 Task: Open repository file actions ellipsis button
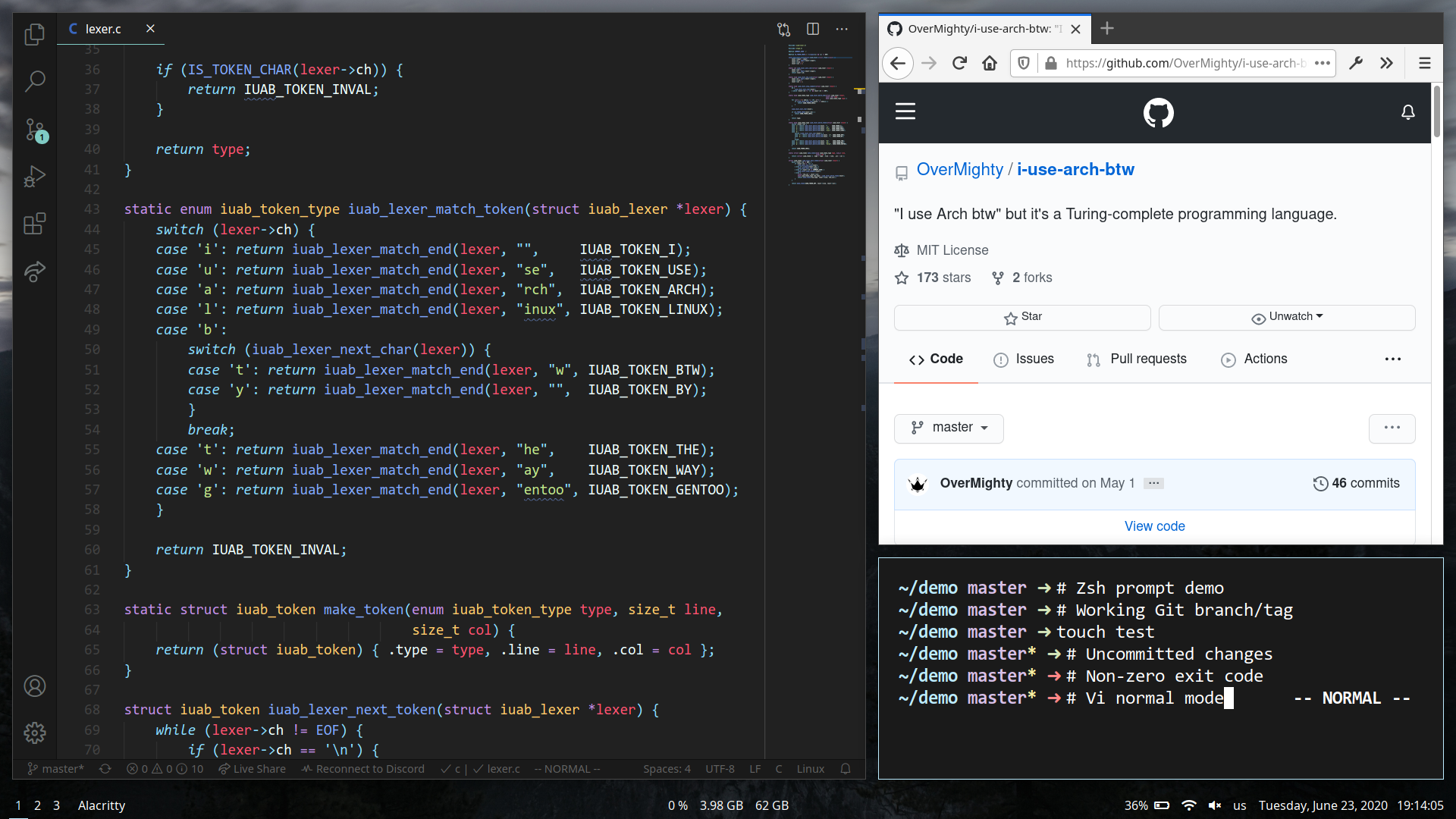pyautogui.click(x=1392, y=428)
